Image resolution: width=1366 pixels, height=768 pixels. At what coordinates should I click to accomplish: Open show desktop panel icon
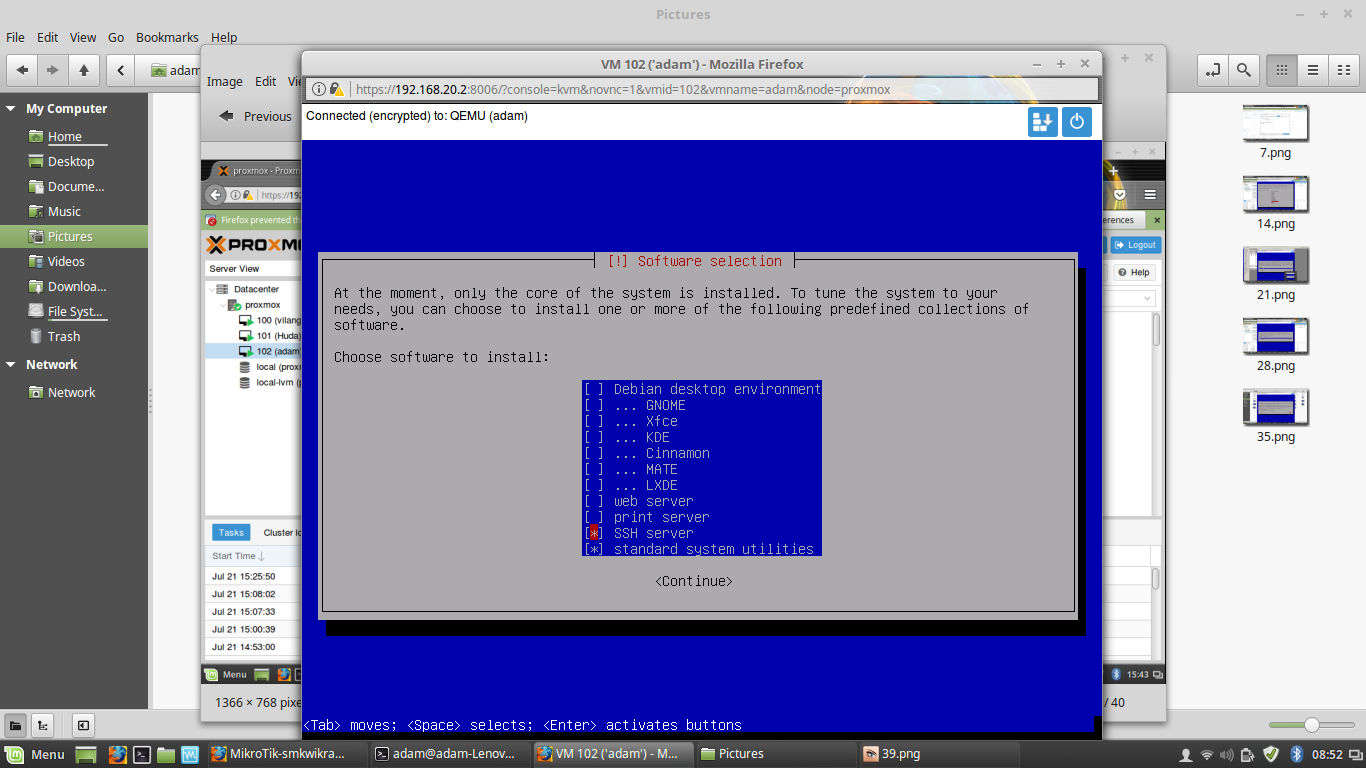point(86,754)
